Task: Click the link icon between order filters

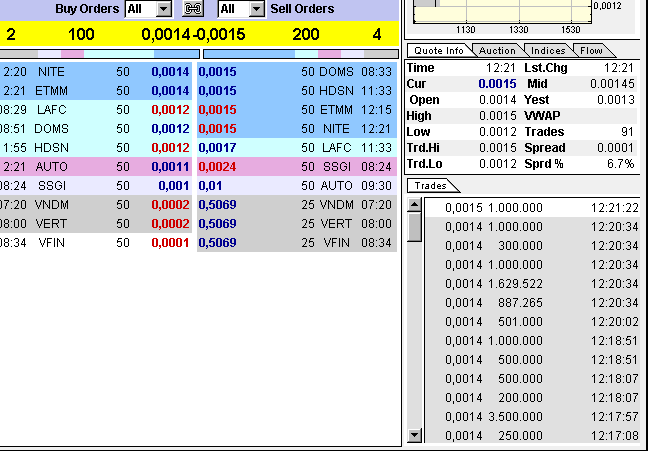Action: point(193,9)
